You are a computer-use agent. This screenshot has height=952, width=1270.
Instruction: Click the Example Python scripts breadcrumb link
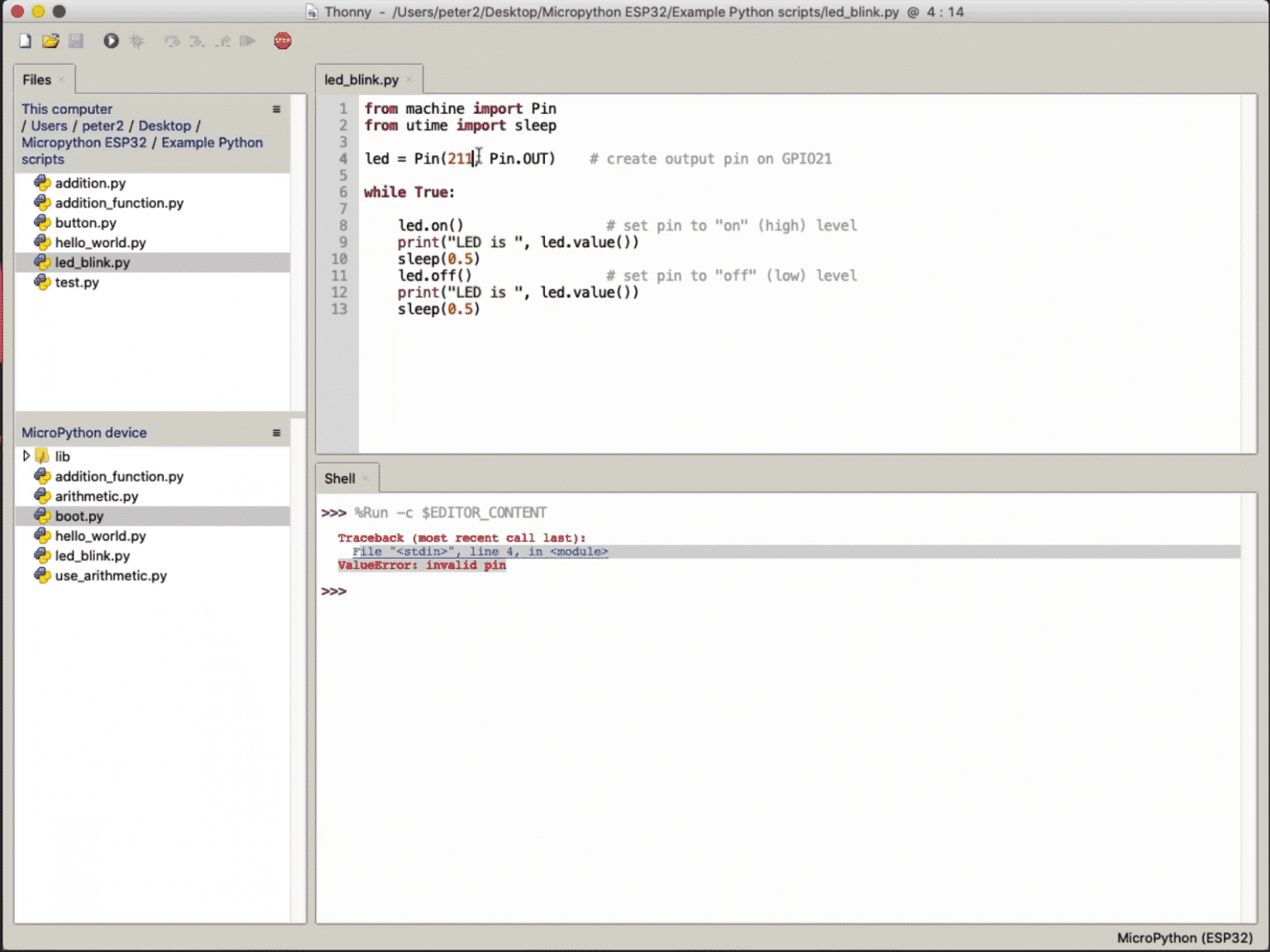click(x=212, y=142)
